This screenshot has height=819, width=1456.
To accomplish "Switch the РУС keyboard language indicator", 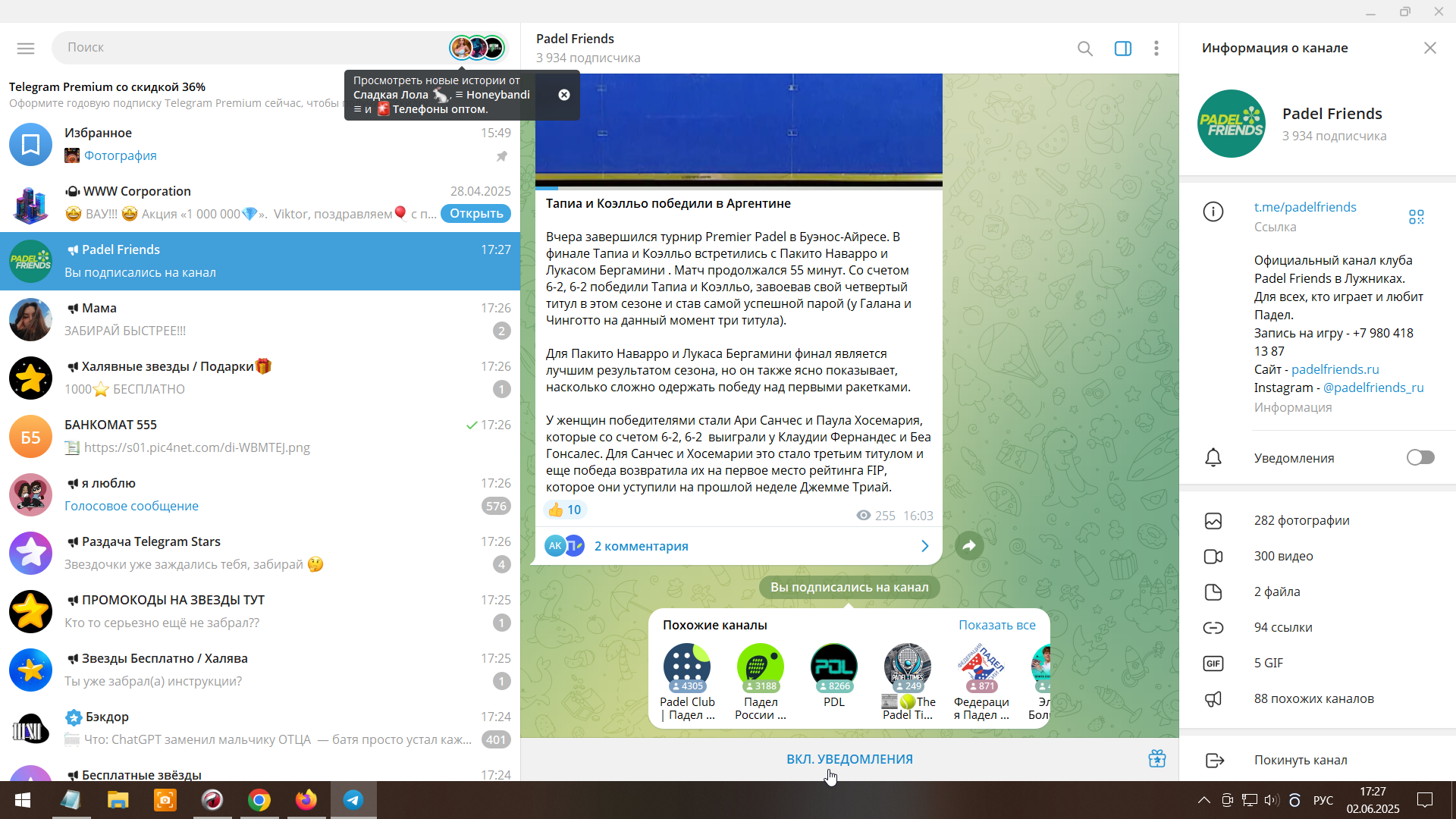I will 1323,800.
